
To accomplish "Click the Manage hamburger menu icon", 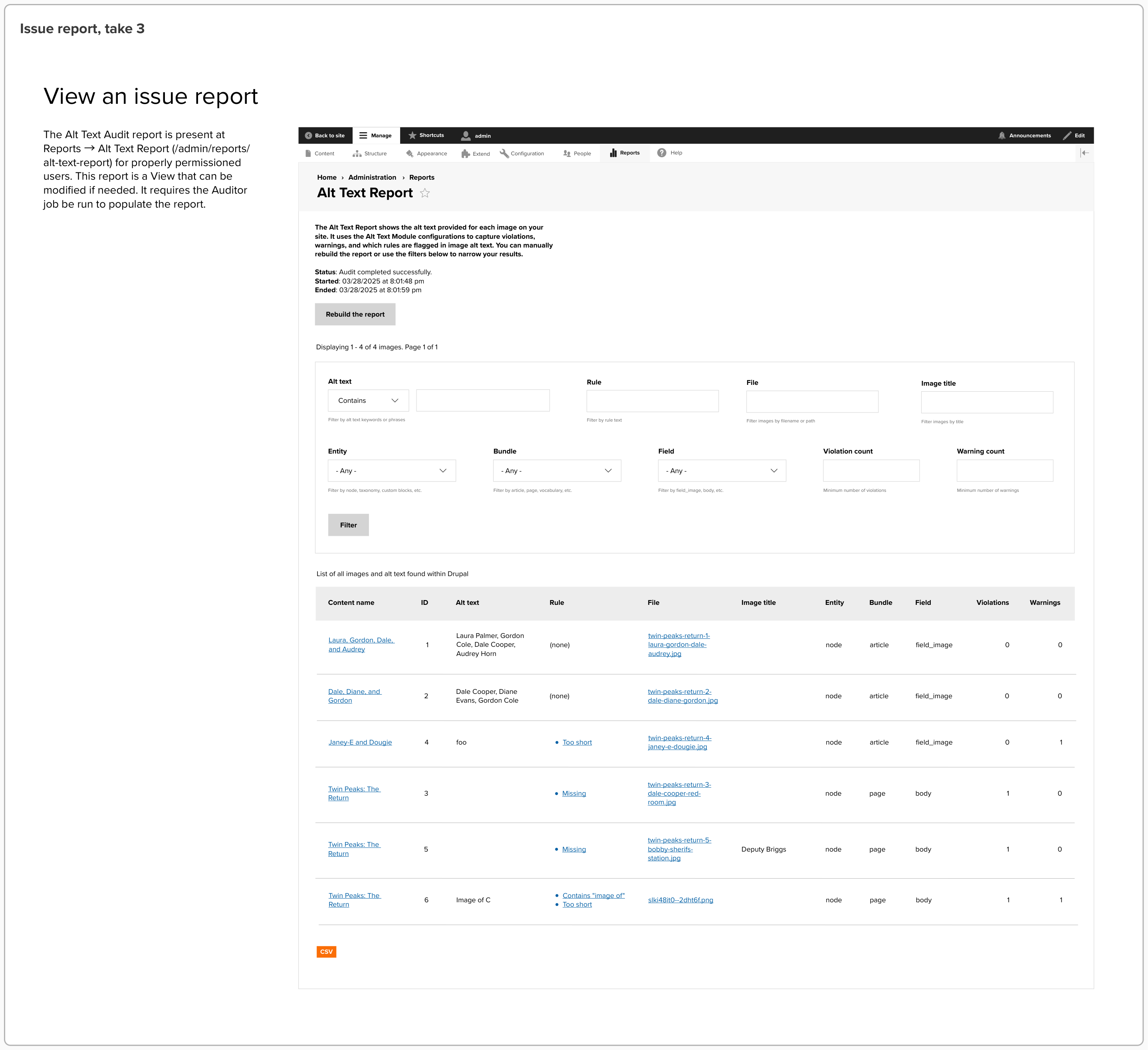I will click(363, 135).
